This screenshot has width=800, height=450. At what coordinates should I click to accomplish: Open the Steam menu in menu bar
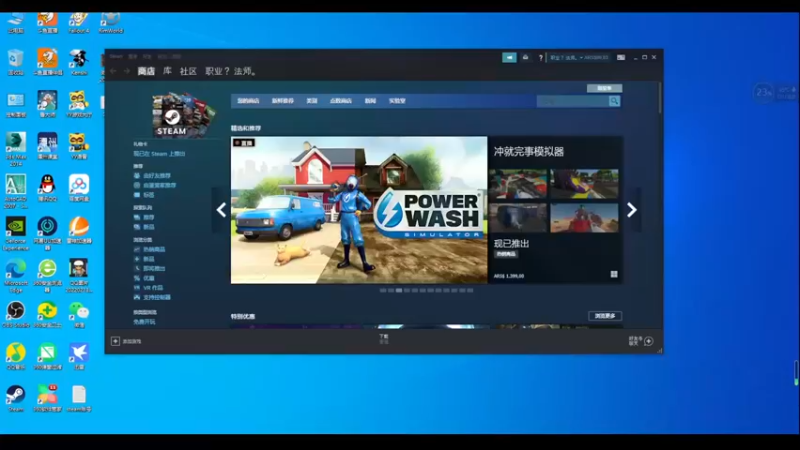click(x=116, y=56)
